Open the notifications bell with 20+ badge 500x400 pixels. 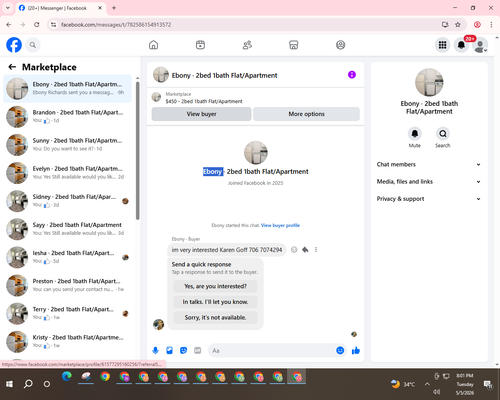click(x=461, y=45)
